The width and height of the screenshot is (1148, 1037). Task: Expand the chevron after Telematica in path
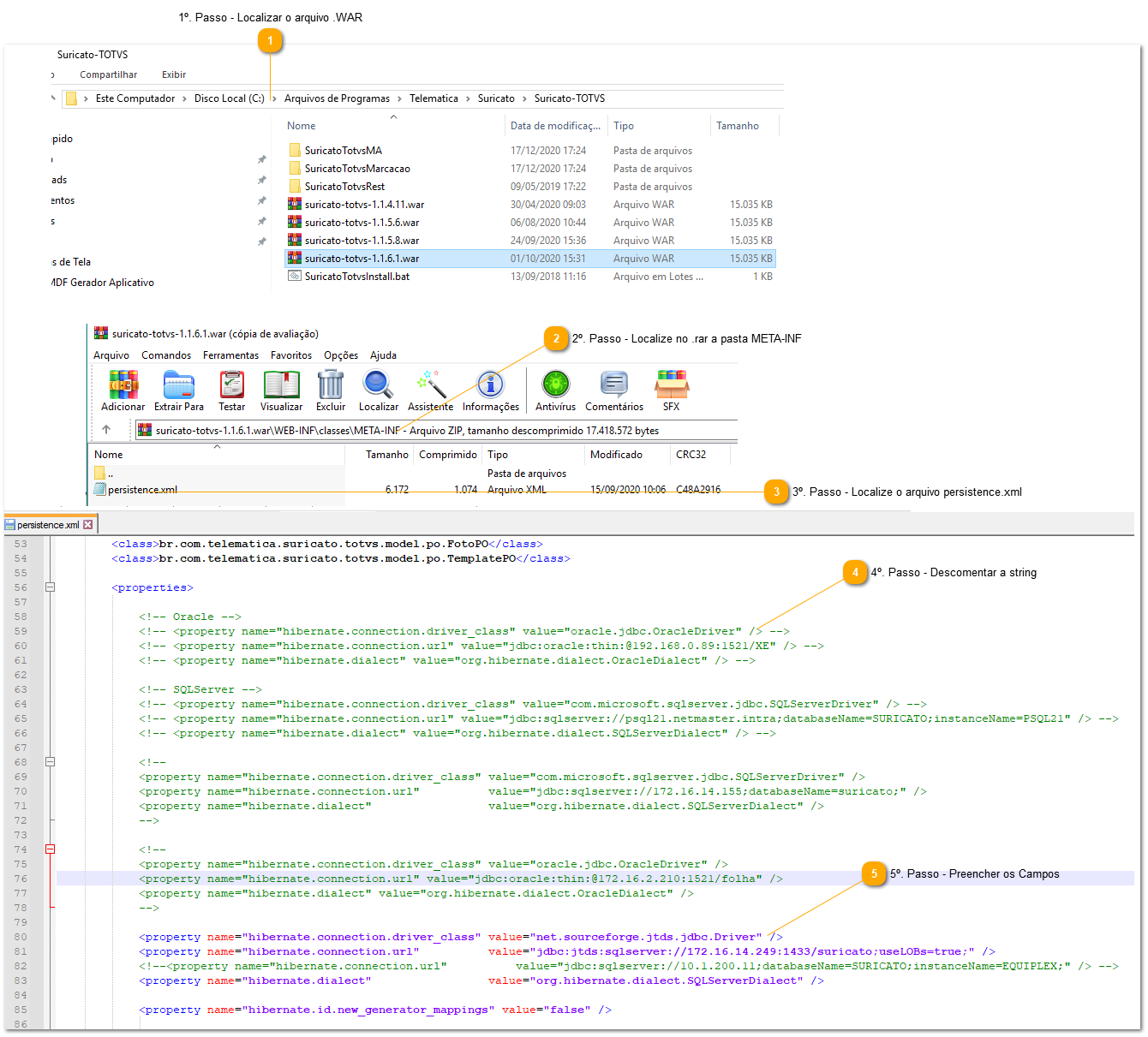[468, 98]
